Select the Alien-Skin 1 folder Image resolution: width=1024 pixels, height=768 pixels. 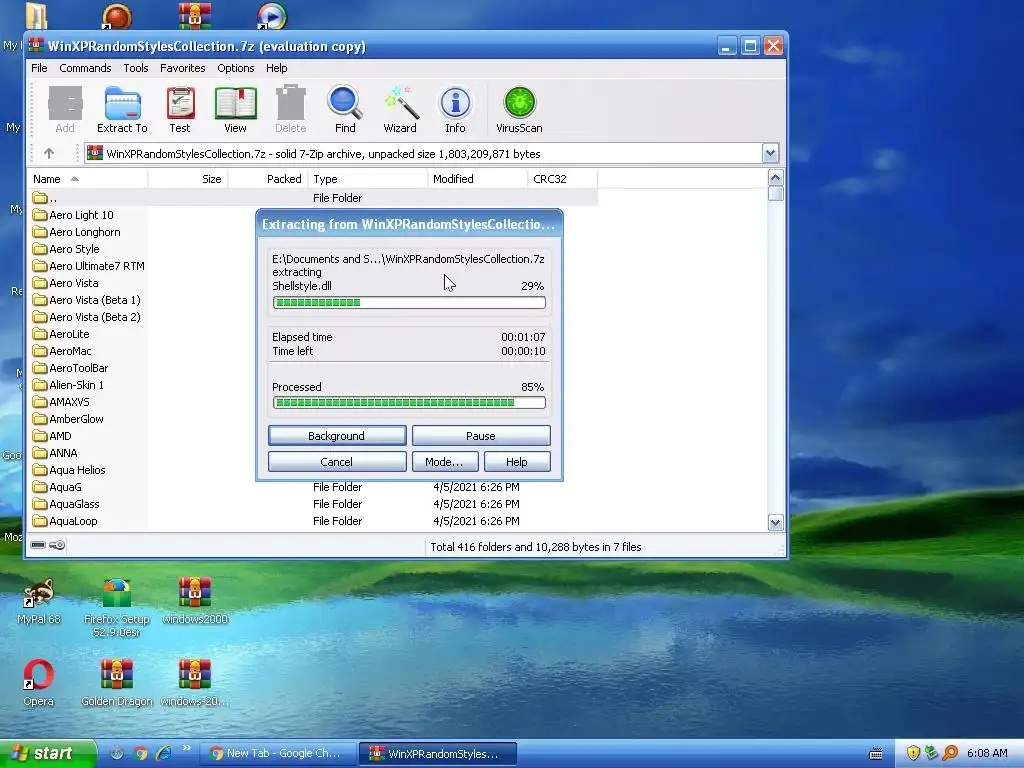point(69,385)
